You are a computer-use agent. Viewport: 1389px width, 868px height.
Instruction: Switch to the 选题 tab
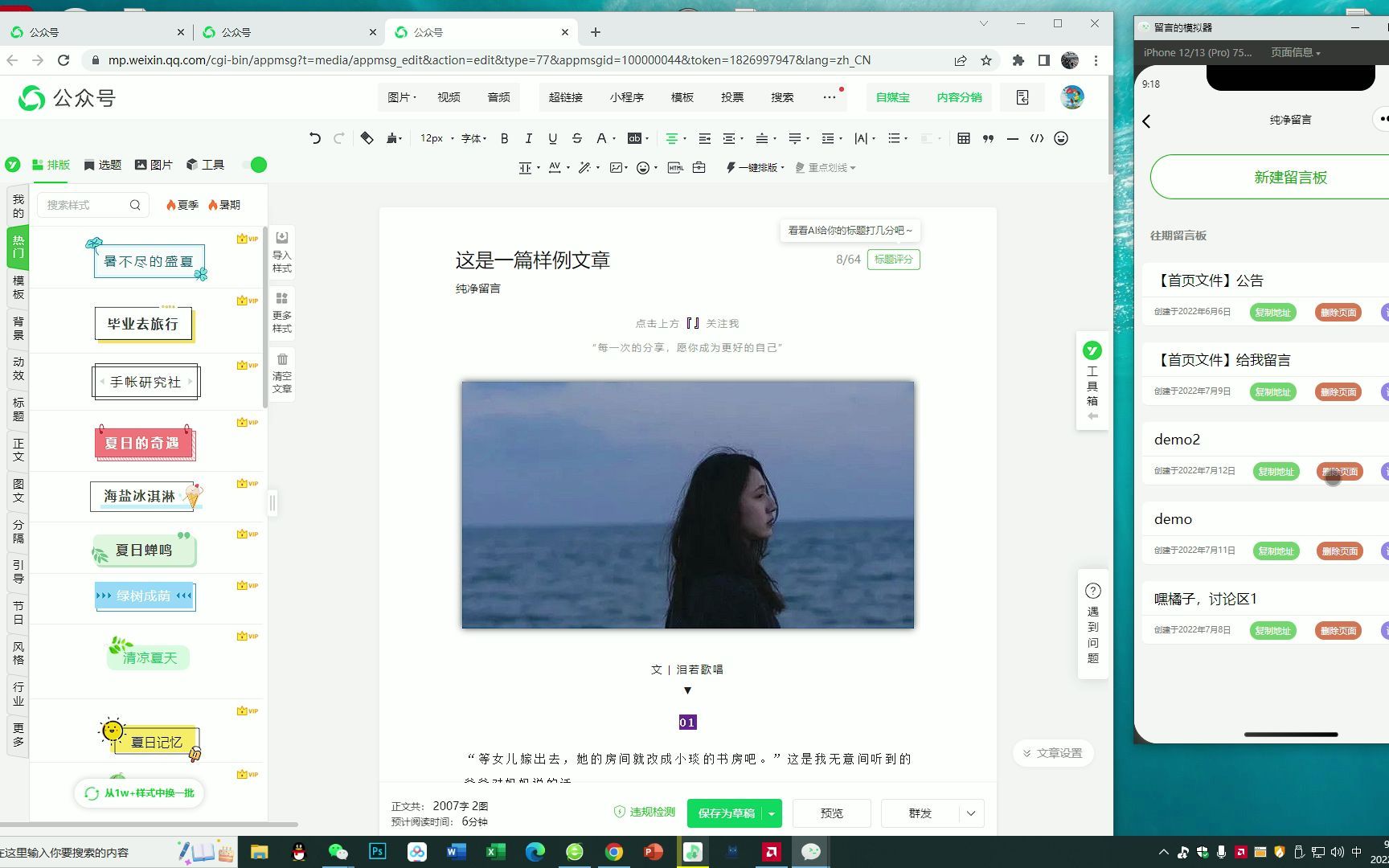(x=102, y=165)
